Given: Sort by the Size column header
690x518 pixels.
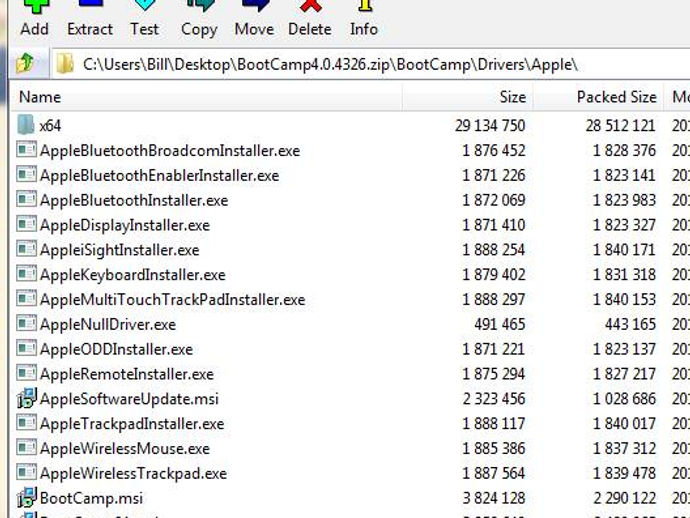Looking at the screenshot, I should coord(468,97).
